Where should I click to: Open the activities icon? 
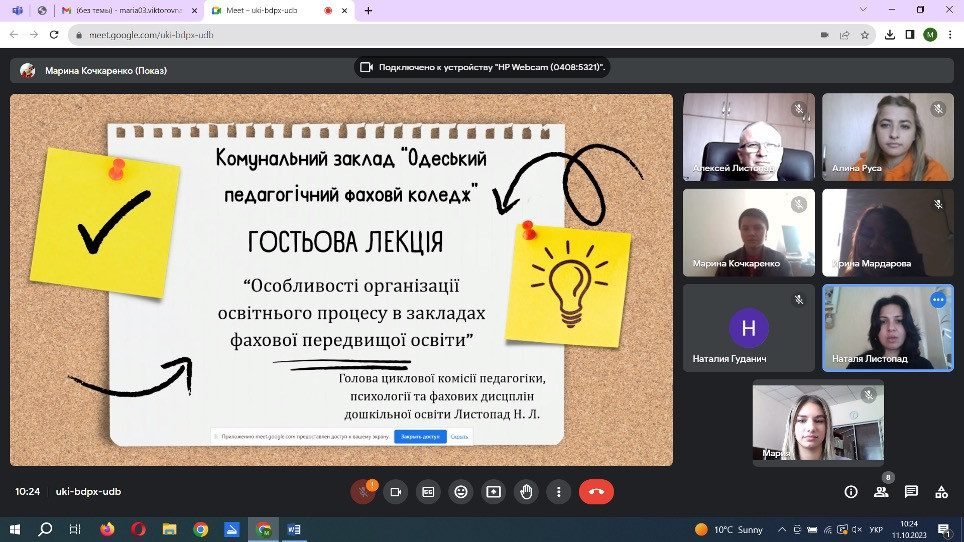pos(941,492)
